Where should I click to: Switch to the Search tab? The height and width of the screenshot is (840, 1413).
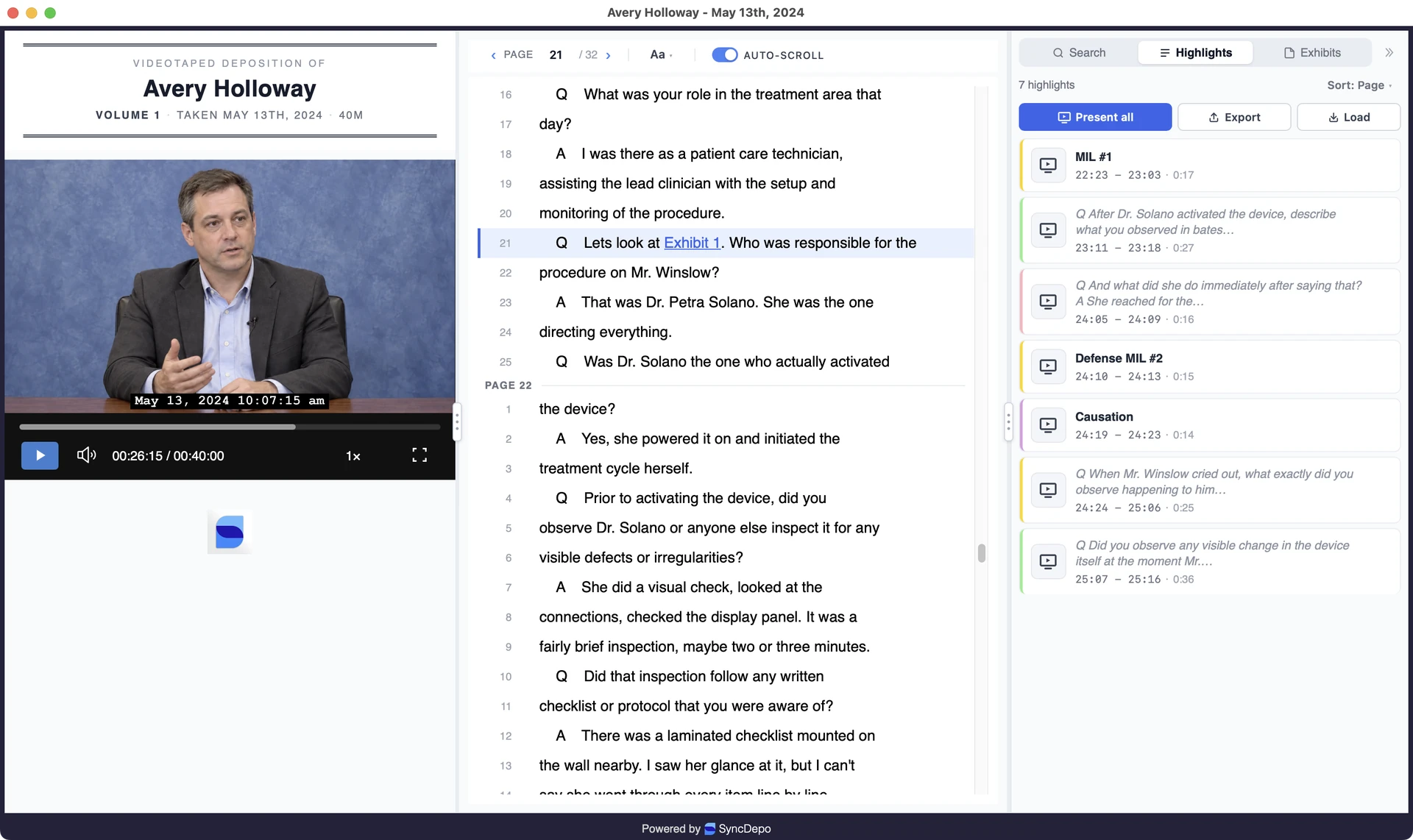point(1079,53)
